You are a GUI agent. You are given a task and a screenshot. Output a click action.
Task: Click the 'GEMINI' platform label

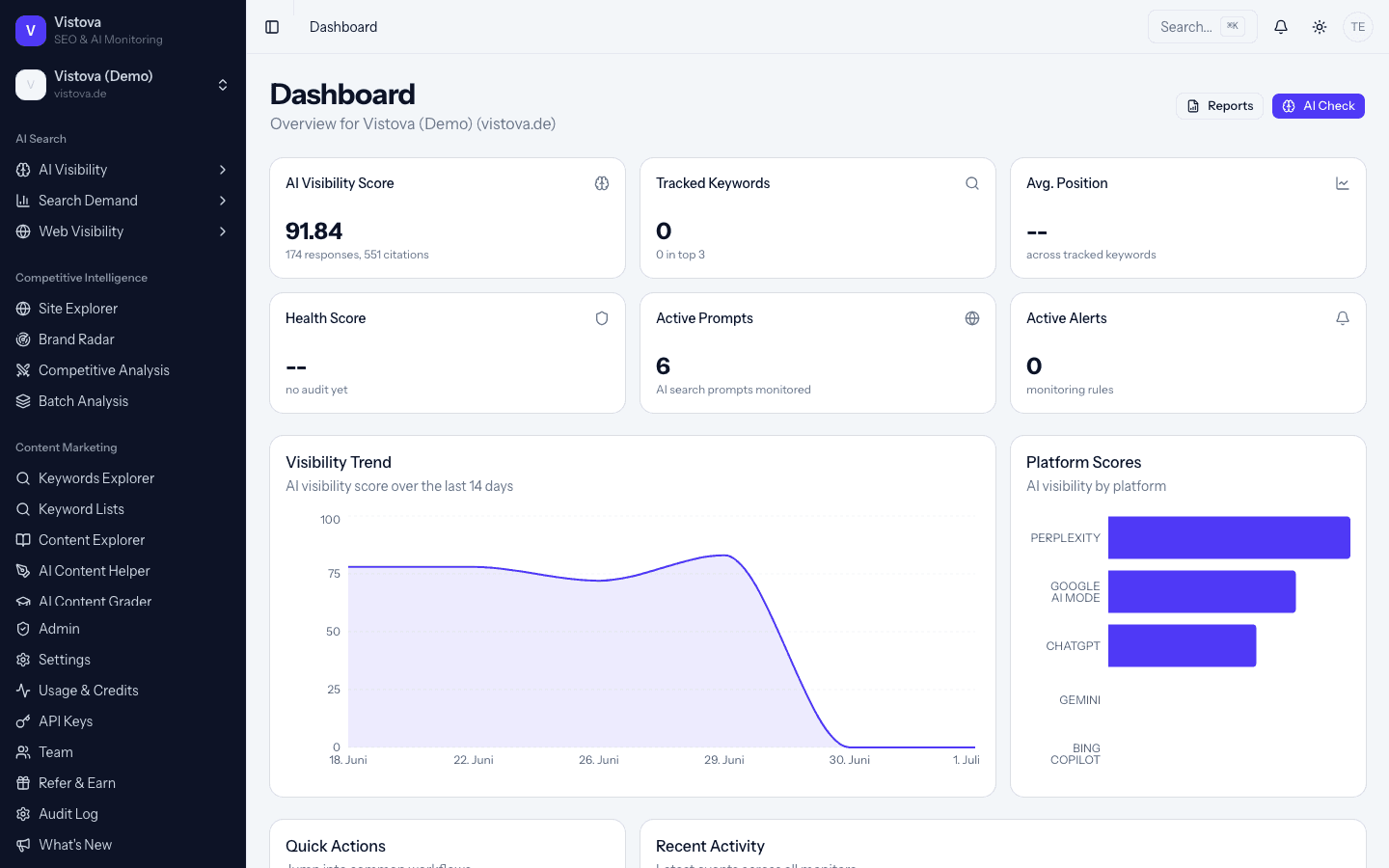pyautogui.click(x=1079, y=700)
